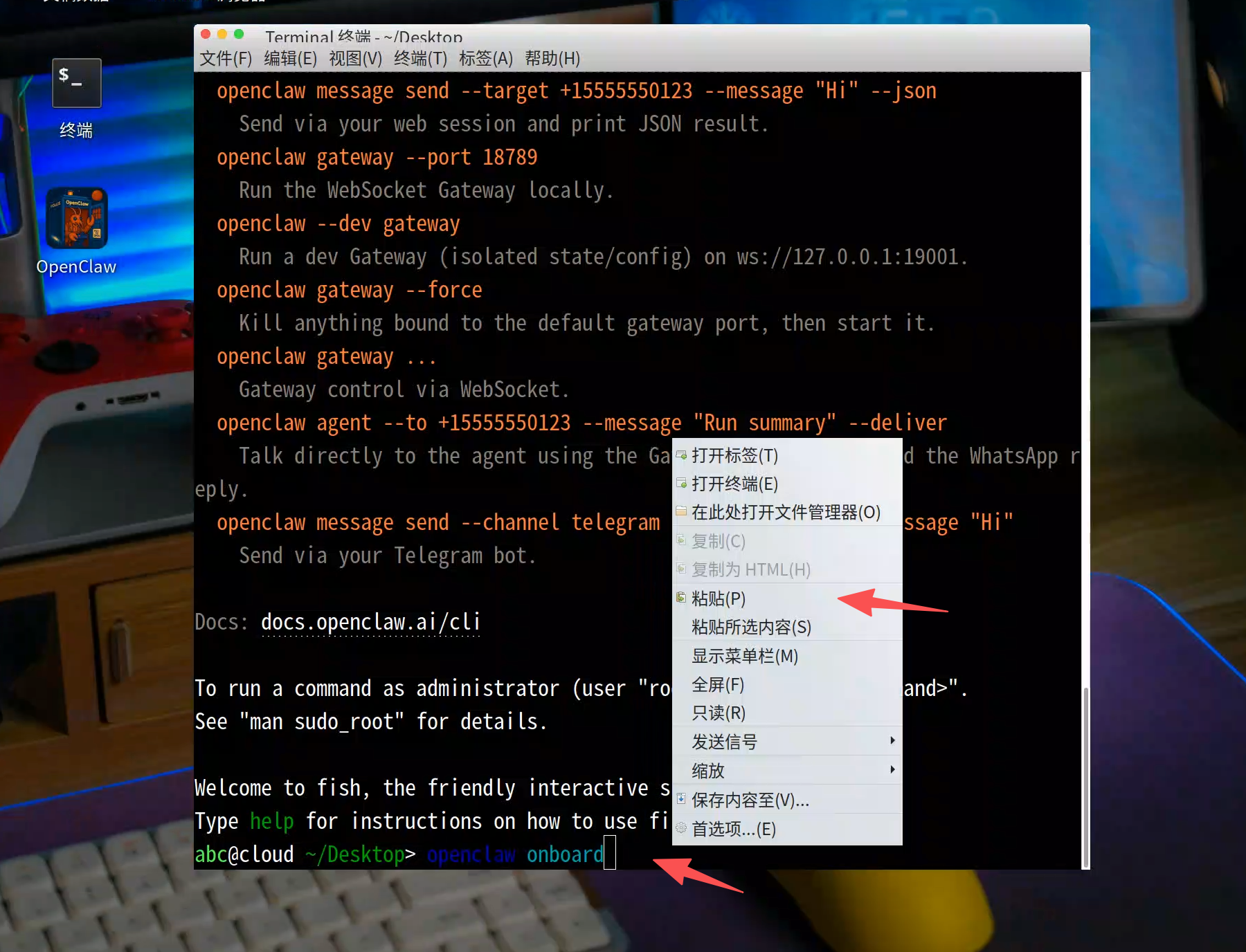The width and height of the screenshot is (1246, 952).
Task: Choose 粘贴(P) to paste text
Action: pyautogui.click(x=787, y=598)
